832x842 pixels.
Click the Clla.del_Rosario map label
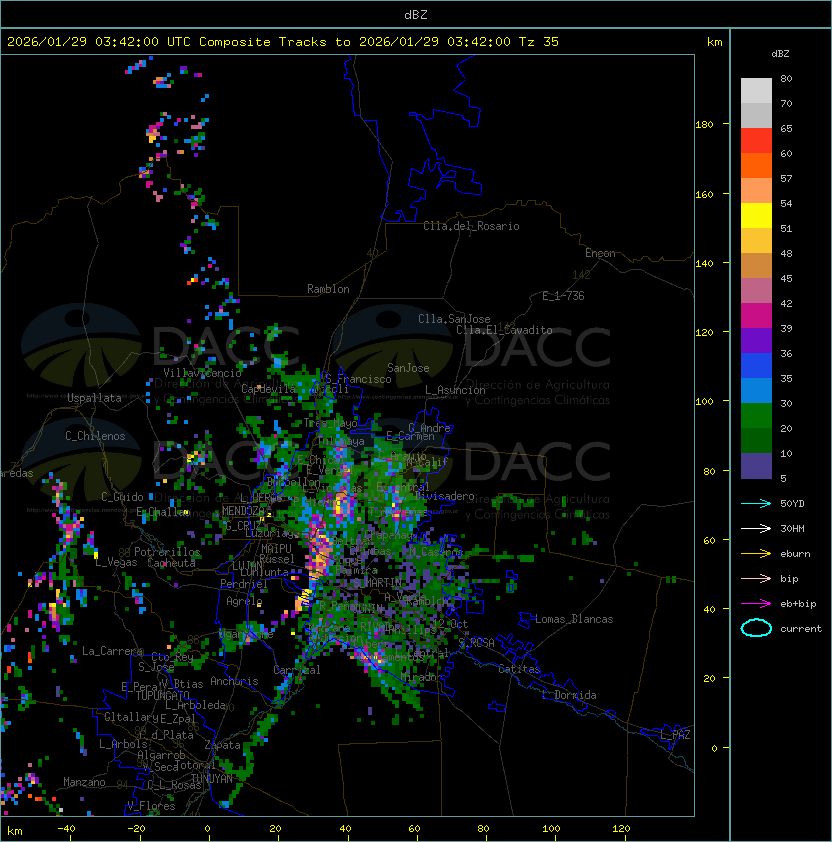coord(471,226)
